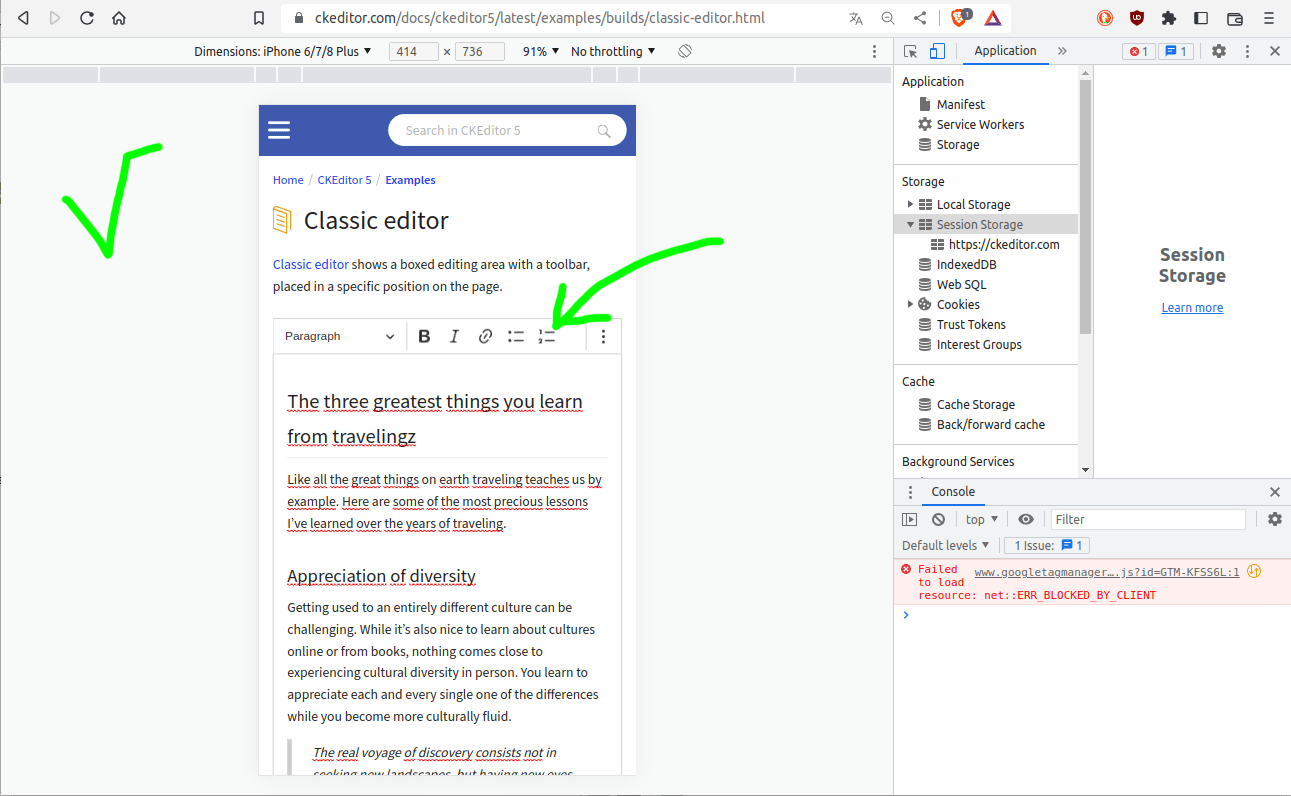Viewport: 1291px width, 796px height.
Task: Bookmark this page
Action: point(259,18)
